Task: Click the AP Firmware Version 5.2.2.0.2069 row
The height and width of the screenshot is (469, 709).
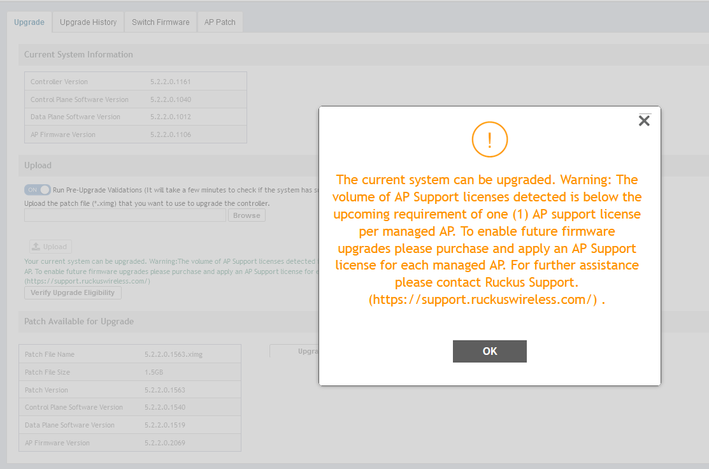Action: coord(130,442)
